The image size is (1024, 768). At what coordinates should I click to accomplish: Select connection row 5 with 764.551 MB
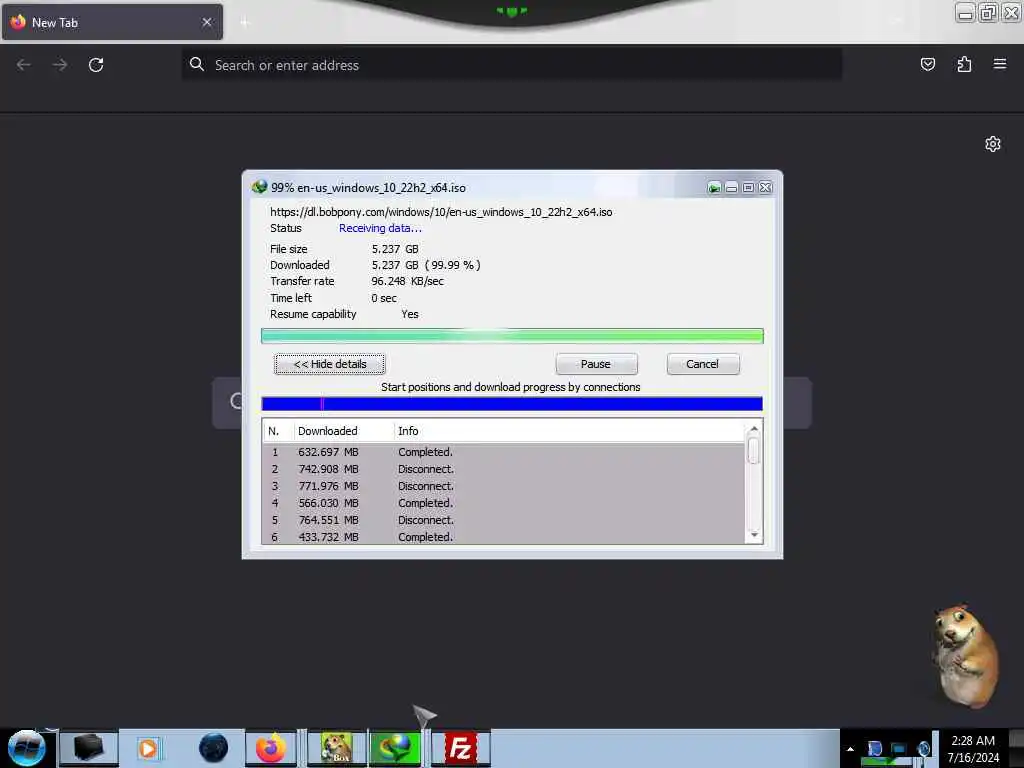(504, 520)
